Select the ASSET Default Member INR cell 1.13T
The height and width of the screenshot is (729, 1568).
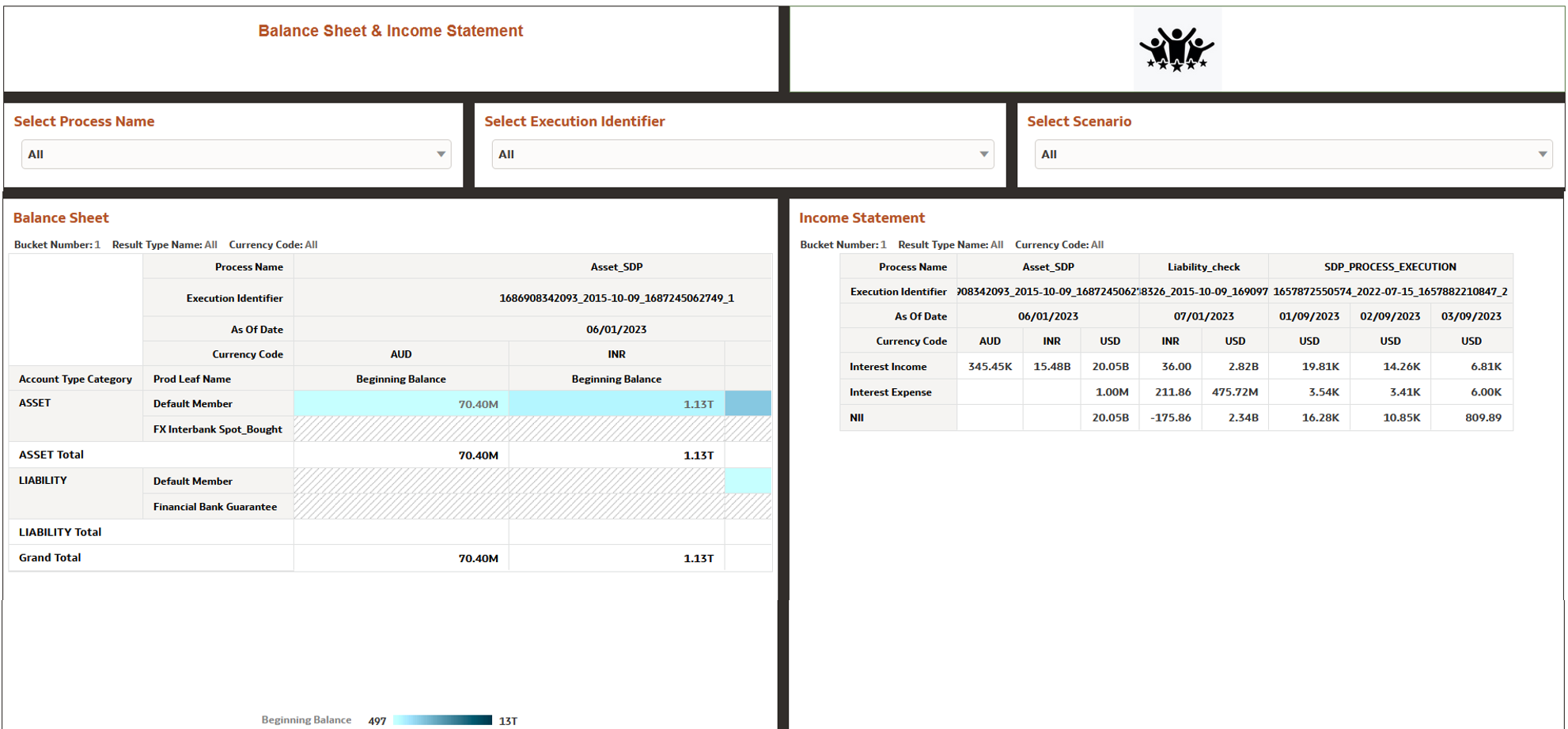point(616,404)
